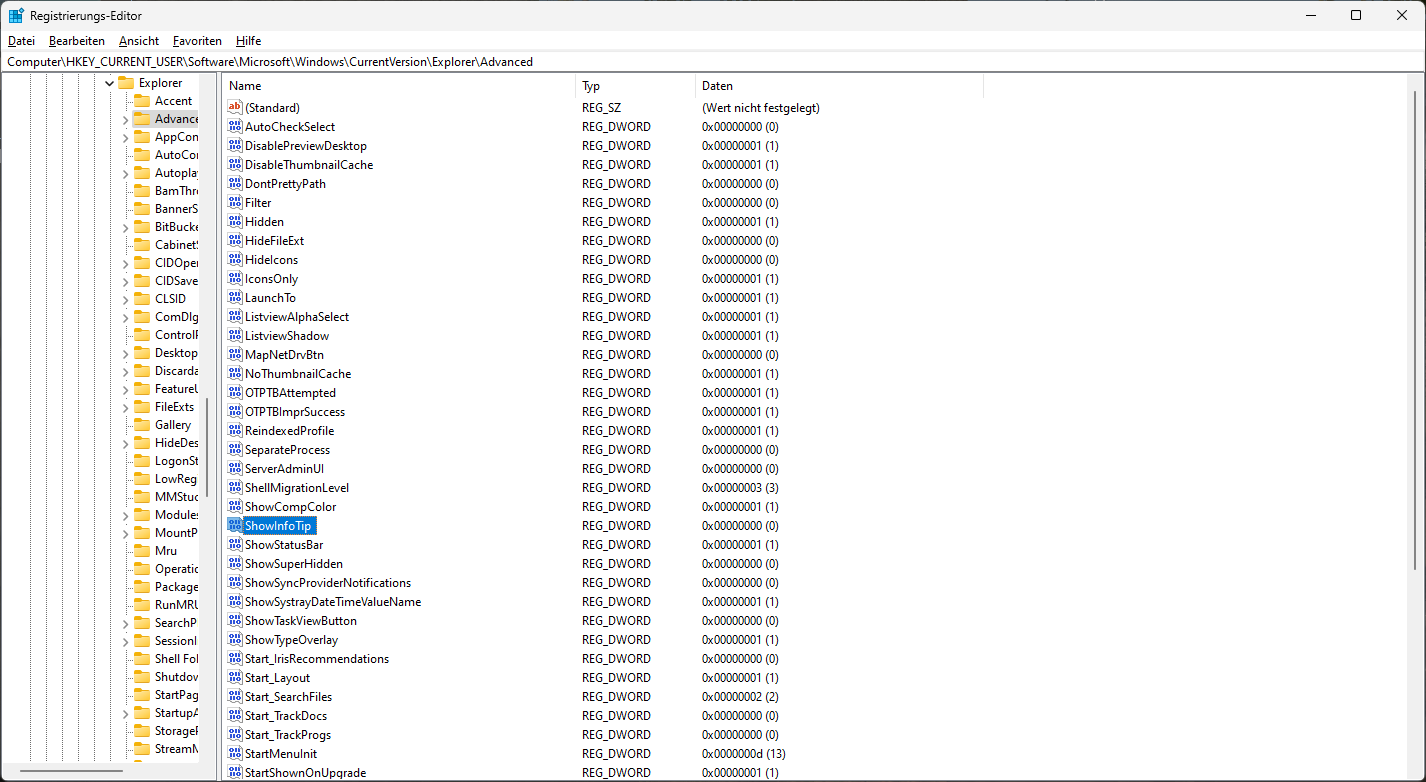Click the tree pane horizontal scrollbar
The image size is (1426, 782).
click(71, 771)
